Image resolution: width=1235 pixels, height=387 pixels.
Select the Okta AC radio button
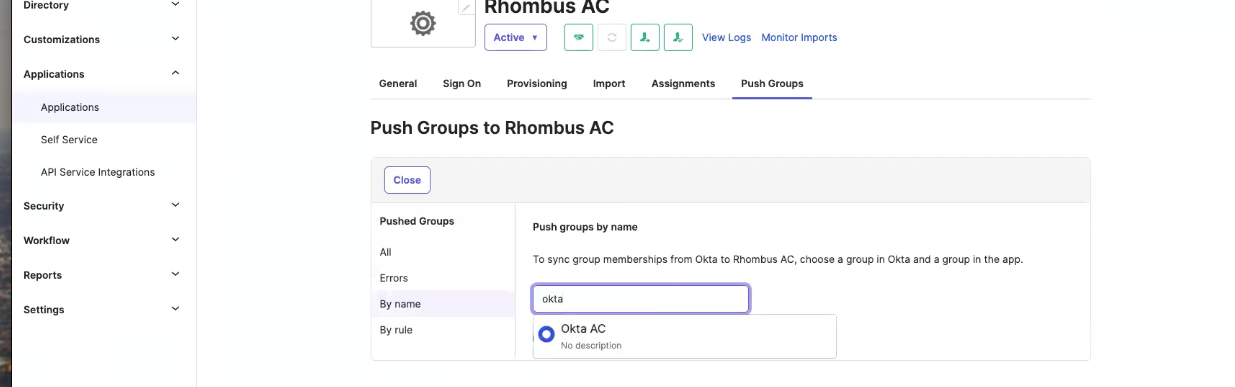coord(546,334)
